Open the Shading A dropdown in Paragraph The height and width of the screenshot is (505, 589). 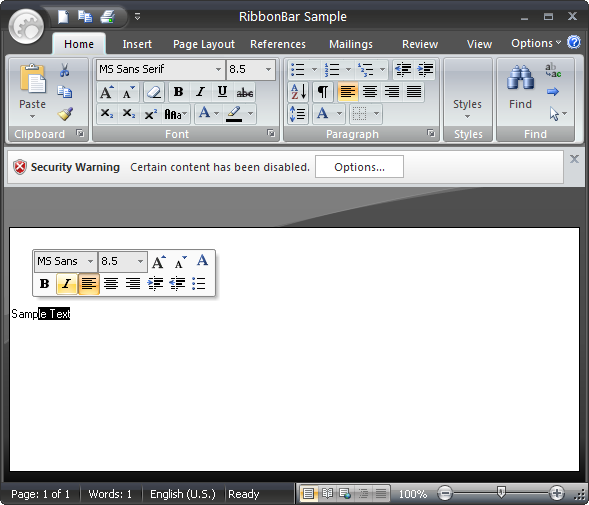tap(339, 113)
